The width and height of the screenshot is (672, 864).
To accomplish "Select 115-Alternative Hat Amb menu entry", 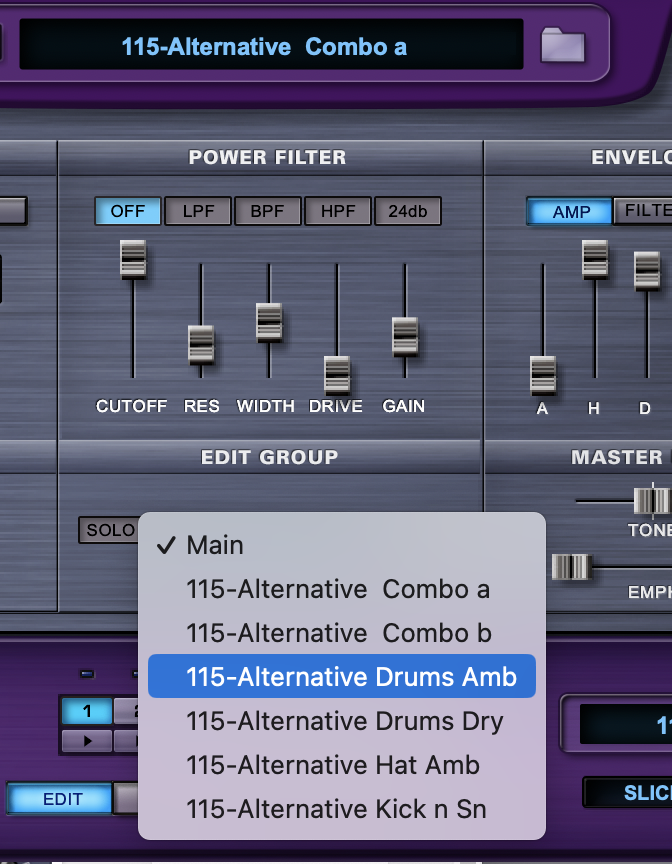I will [x=342, y=765].
